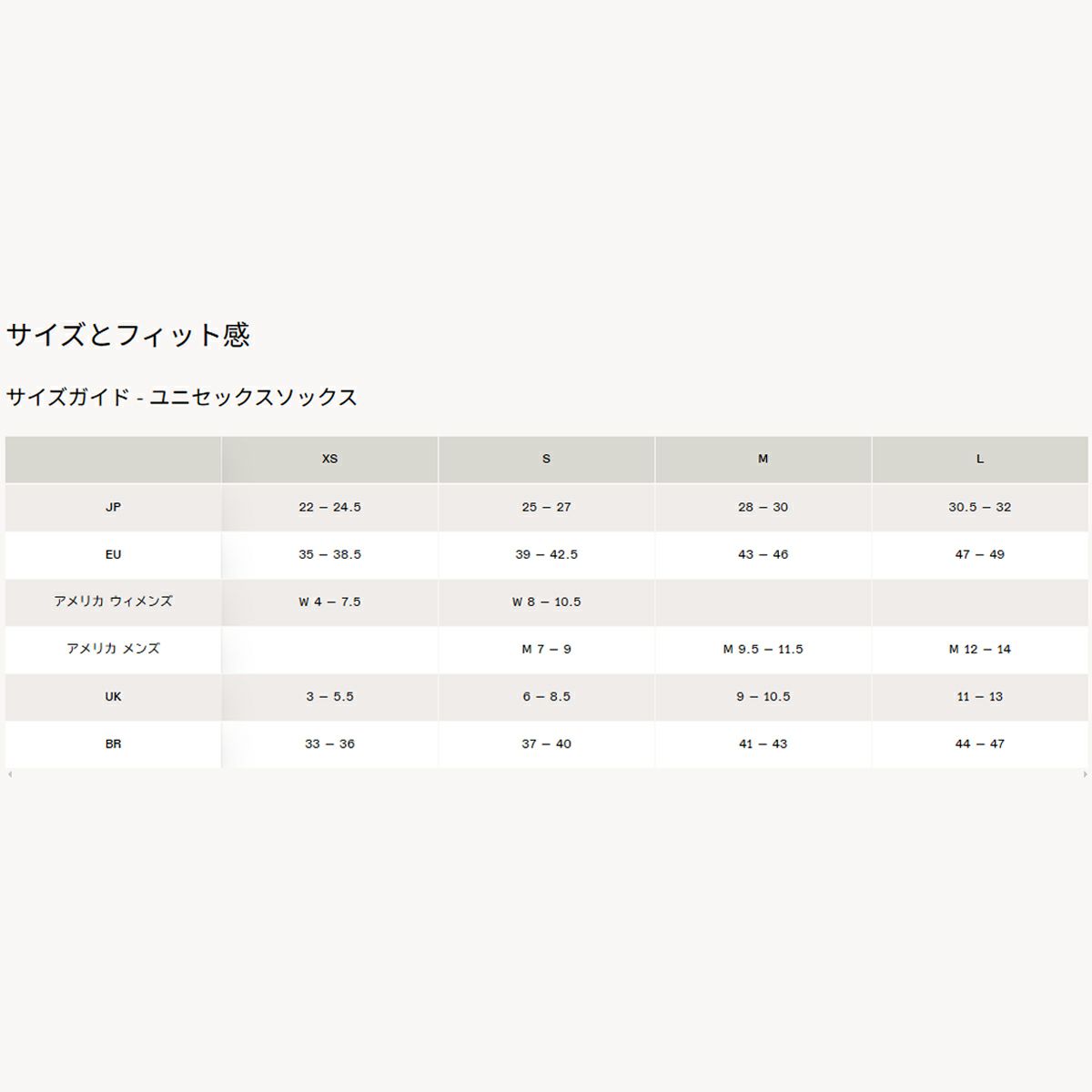Select the JP row label
Image resolution: width=1092 pixels, height=1092 pixels.
pyautogui.click(x=113, y=507)
